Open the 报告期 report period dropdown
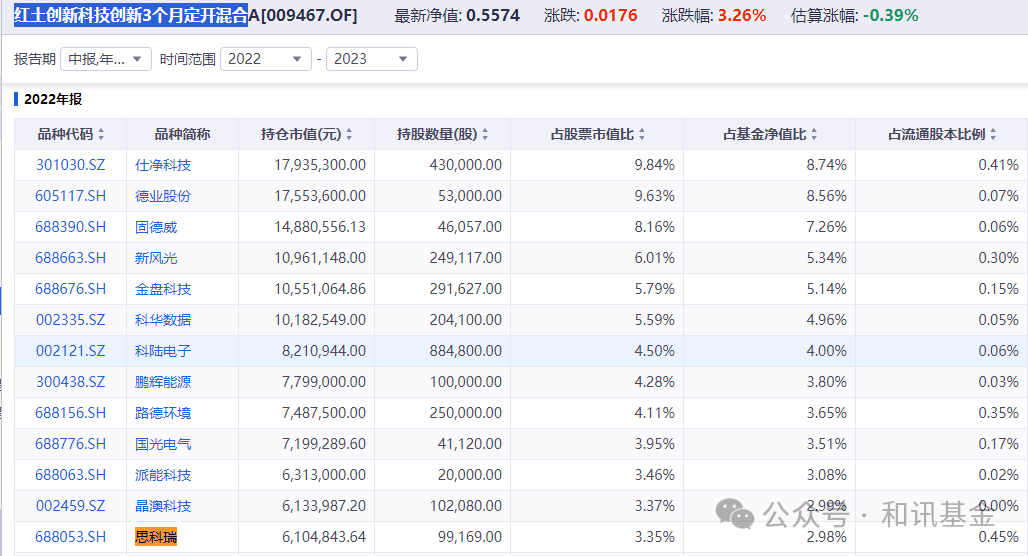 [x=106, y=59]
